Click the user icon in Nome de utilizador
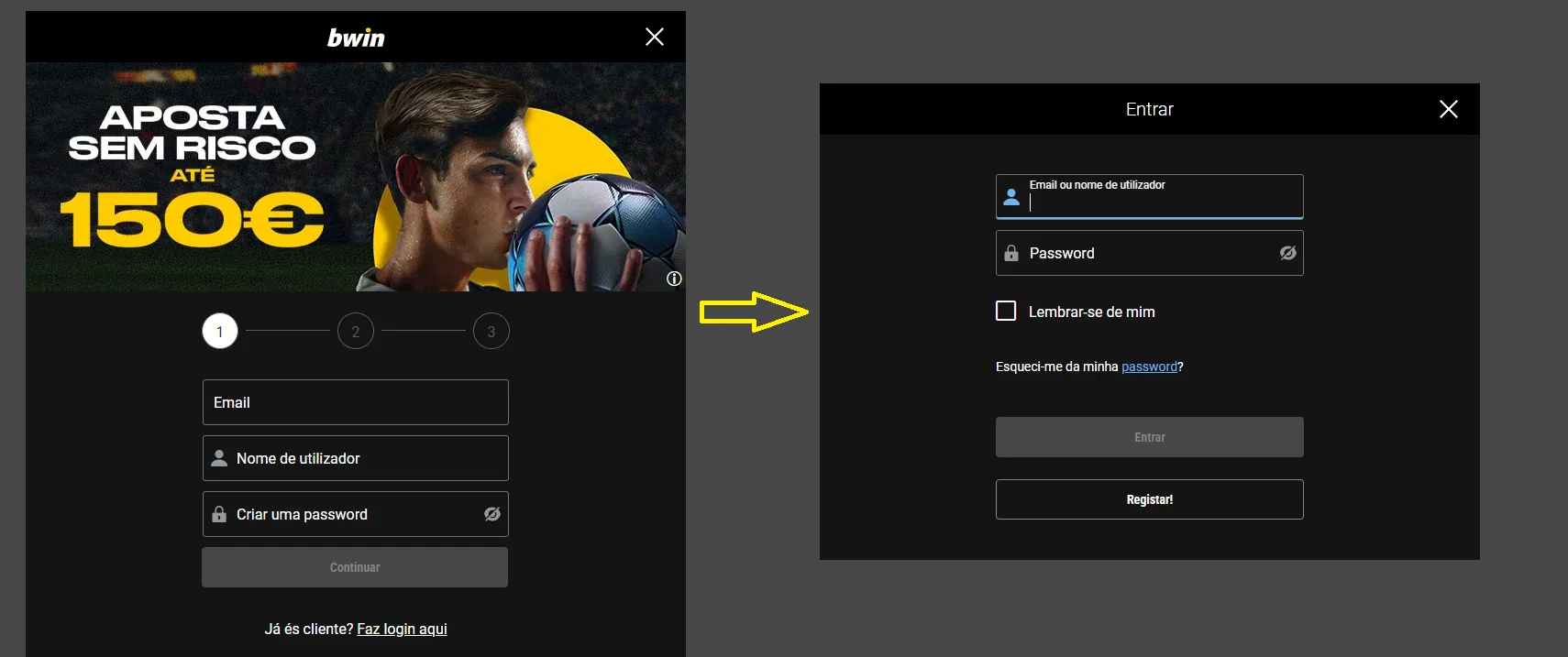This screenshot has height=657, width=1568. (x=219, y=458)
